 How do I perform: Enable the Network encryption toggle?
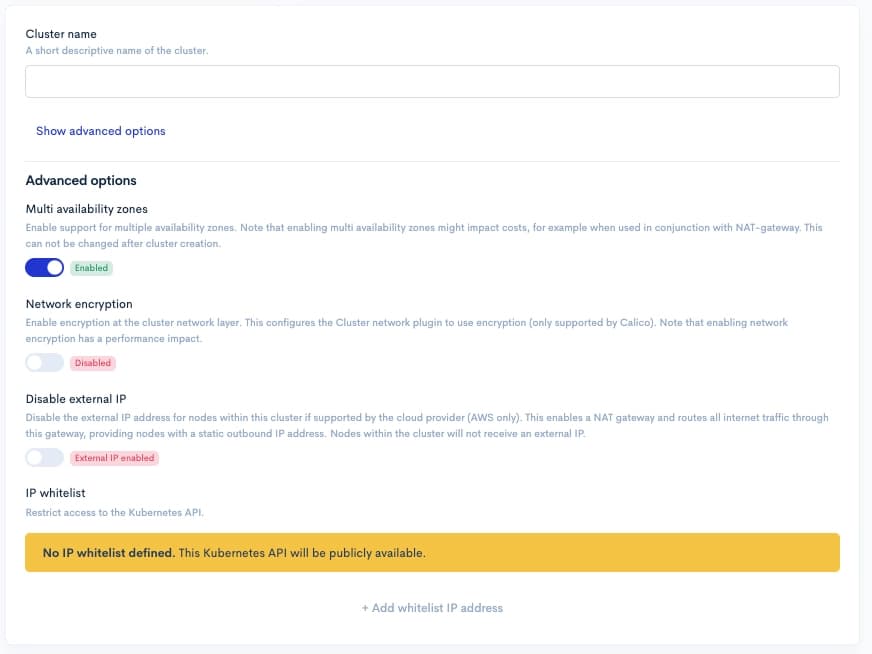click(x=45, y=363)
